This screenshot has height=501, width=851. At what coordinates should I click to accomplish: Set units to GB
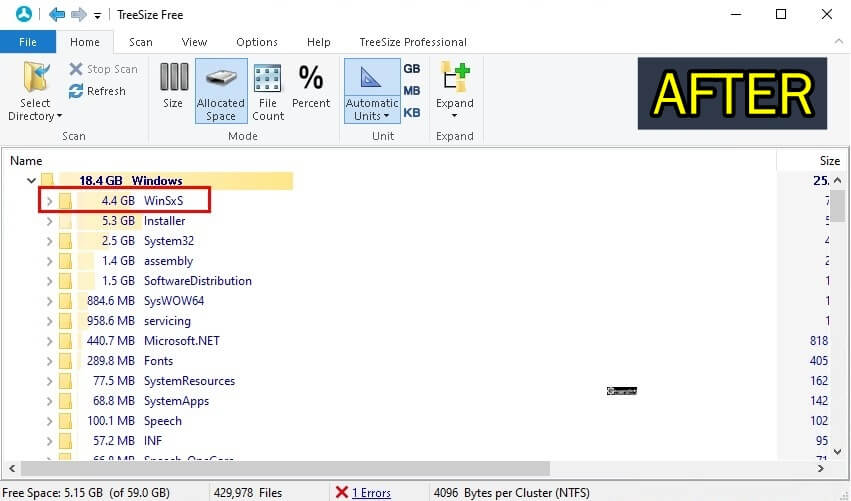[412, 68]
